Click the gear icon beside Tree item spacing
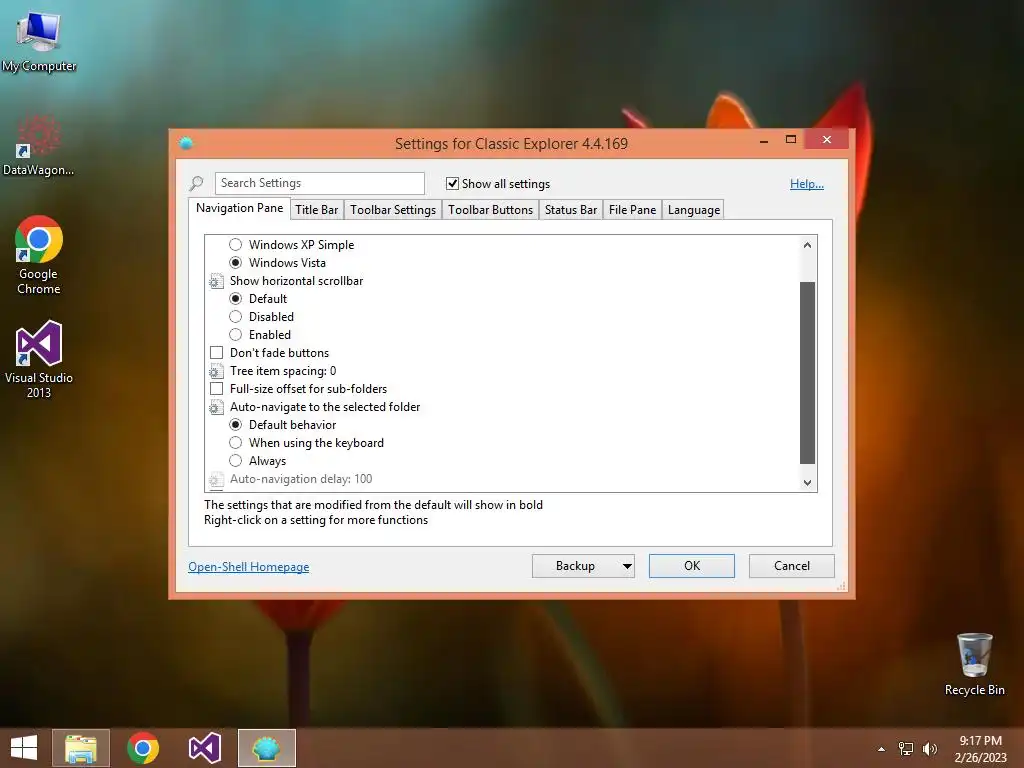 [216, 372]
